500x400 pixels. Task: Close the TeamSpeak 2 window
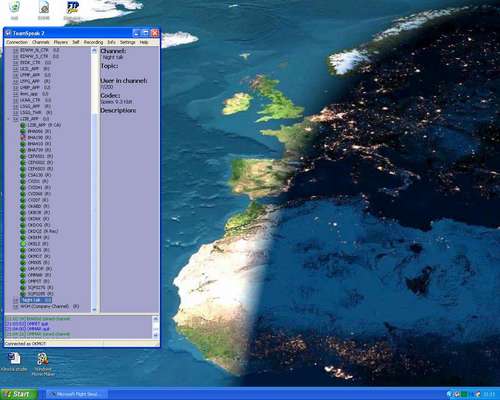click(155, 33)
